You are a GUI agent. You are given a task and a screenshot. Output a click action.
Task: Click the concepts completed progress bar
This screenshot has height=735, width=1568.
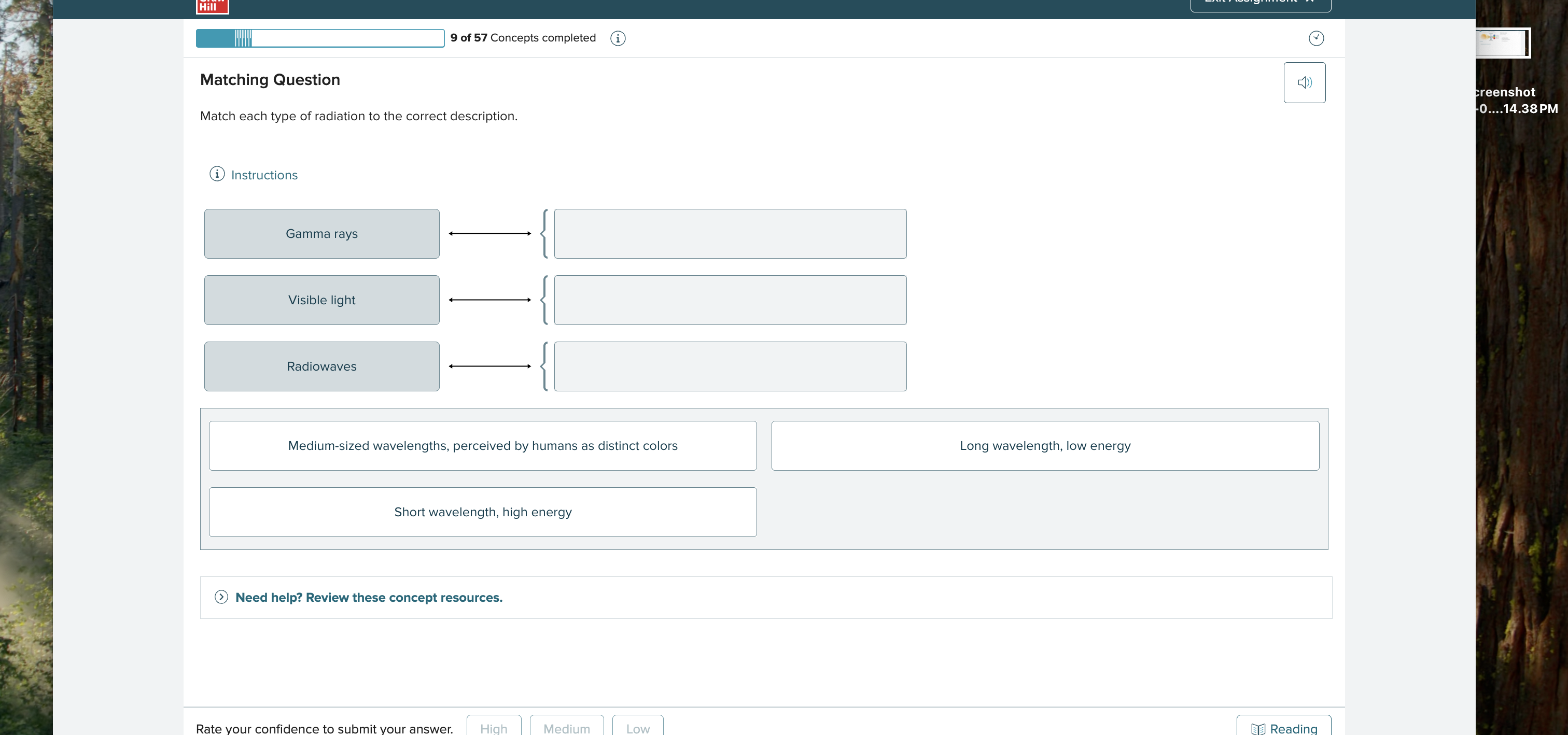[x=319, y=38]
